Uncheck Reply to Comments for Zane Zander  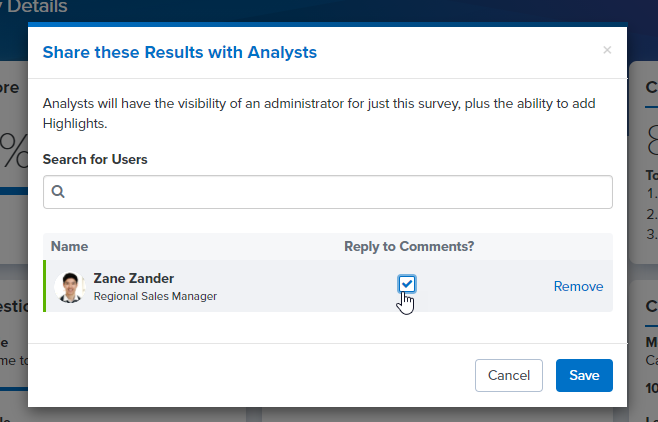pos(407,284)
